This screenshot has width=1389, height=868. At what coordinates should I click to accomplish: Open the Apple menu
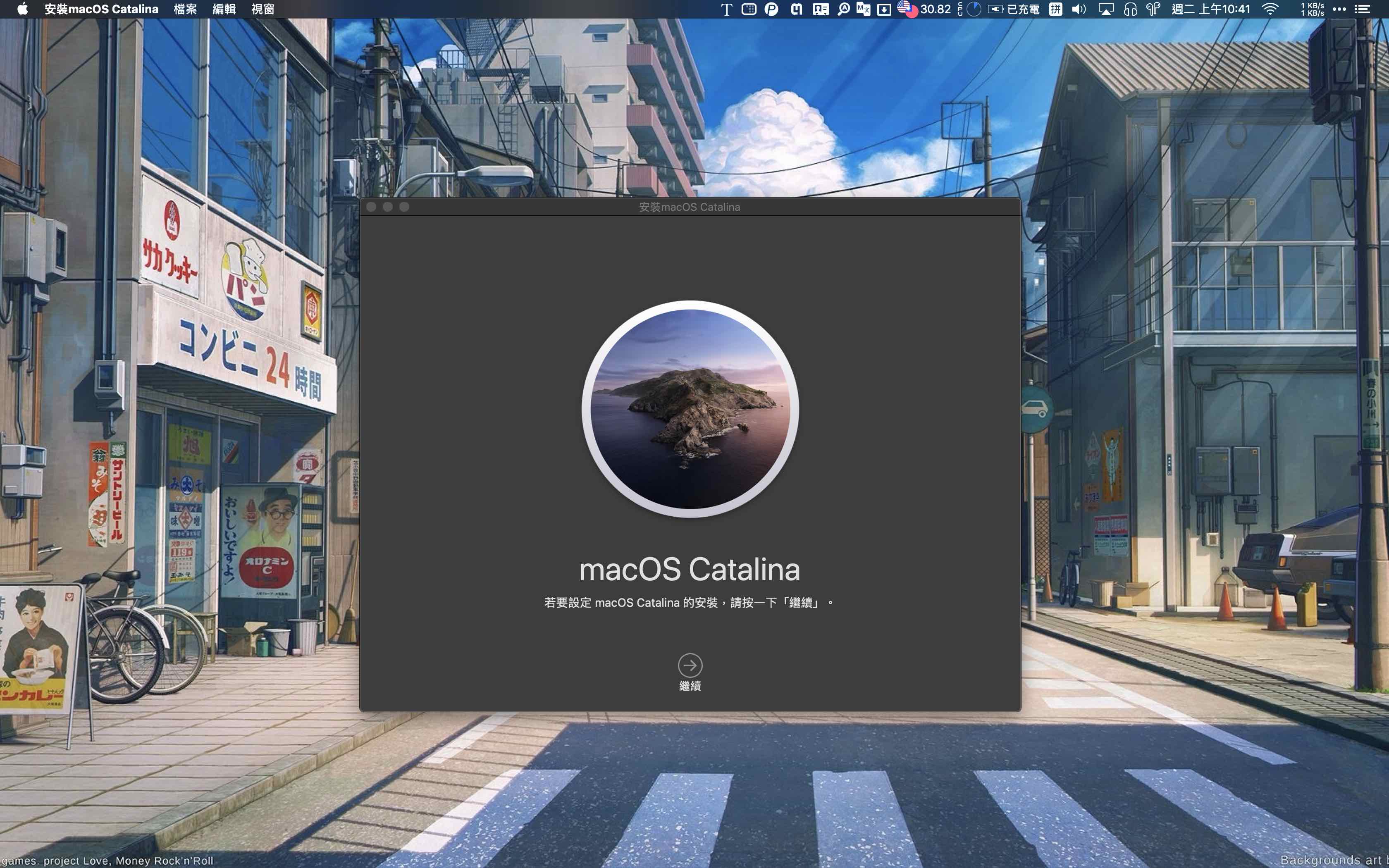(x=22, y=9)
